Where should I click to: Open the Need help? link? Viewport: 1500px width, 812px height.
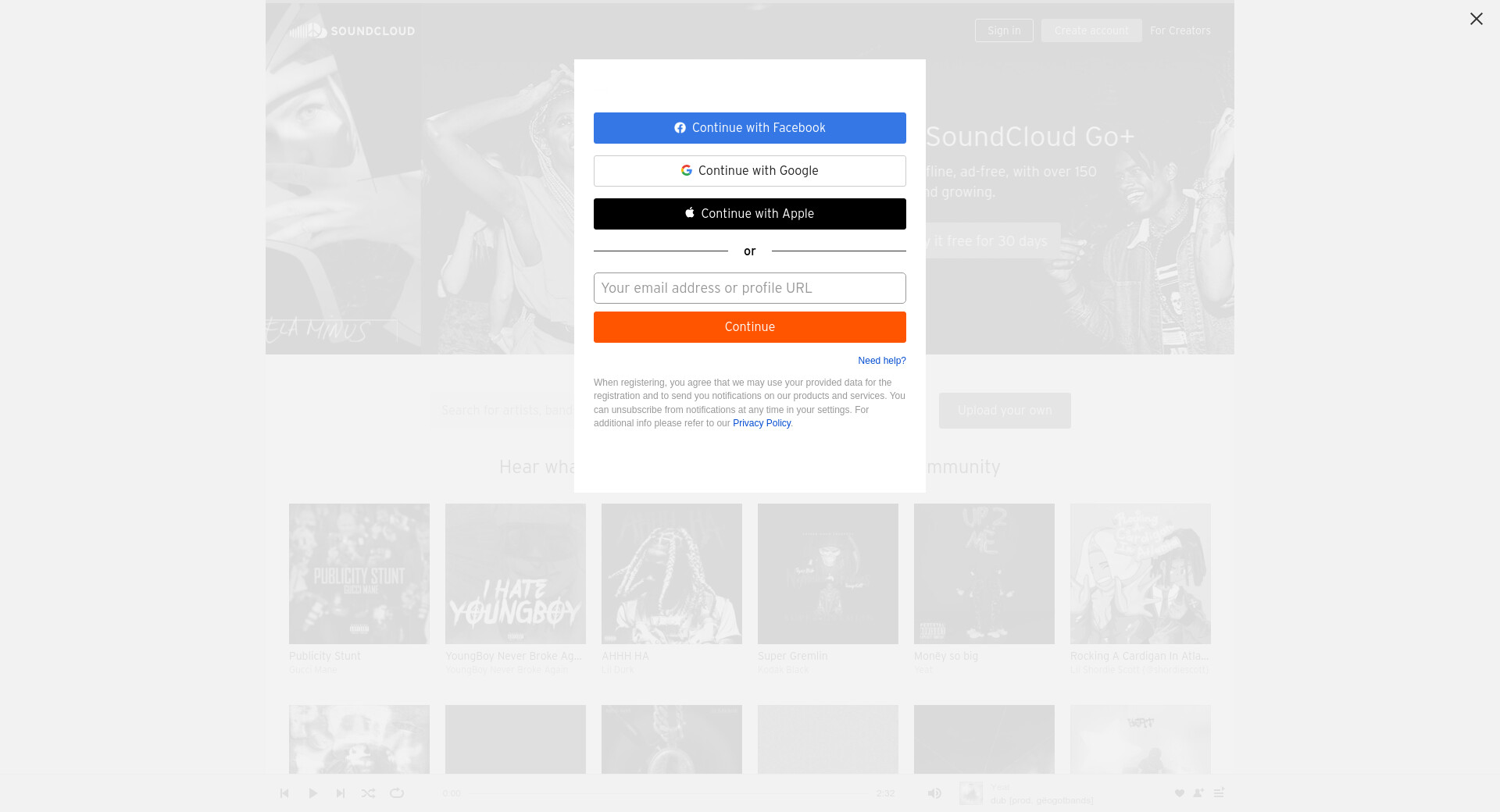click(881, 361)
